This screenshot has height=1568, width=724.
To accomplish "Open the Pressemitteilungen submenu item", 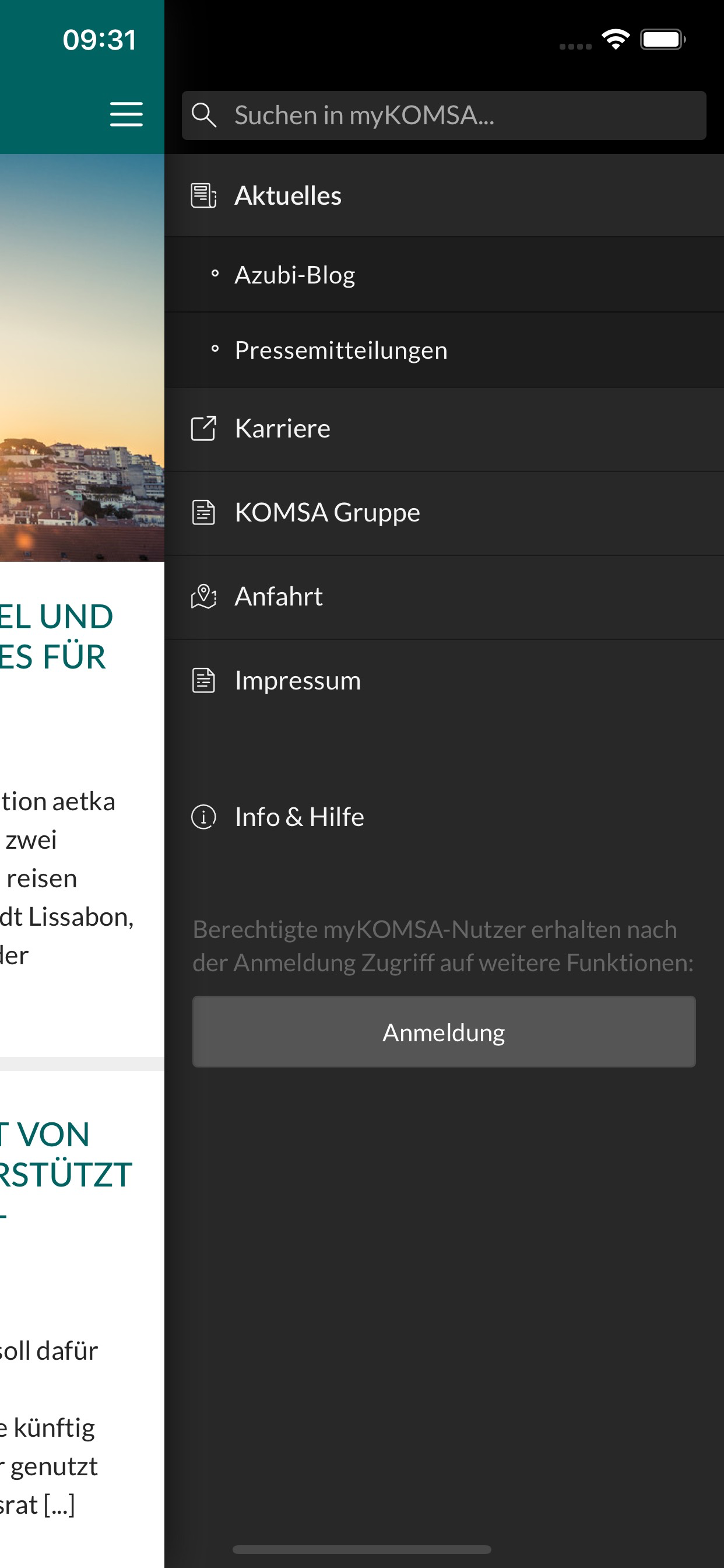I will pos(444,351).
